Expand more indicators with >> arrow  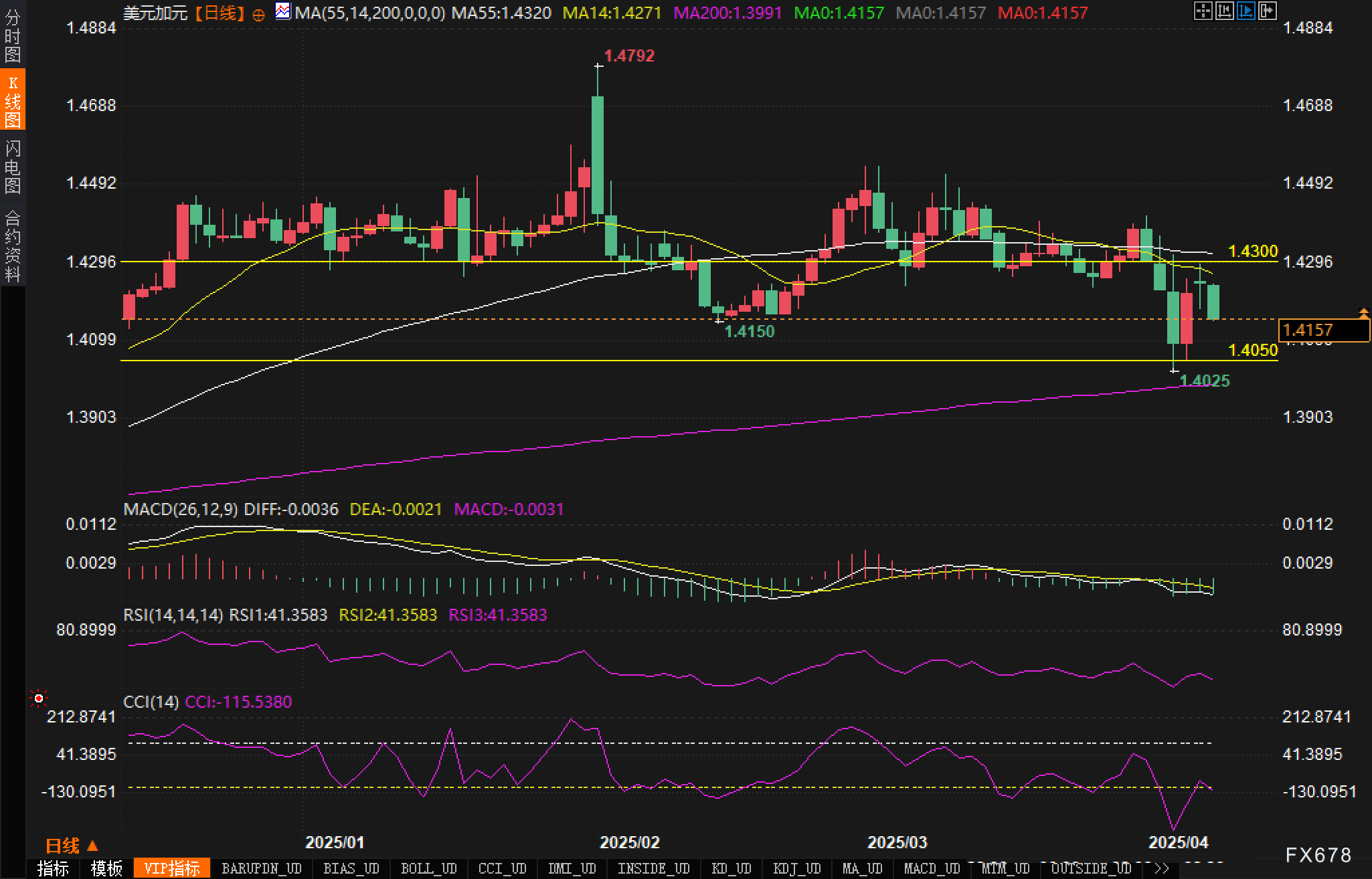[x=1163, y=868]
